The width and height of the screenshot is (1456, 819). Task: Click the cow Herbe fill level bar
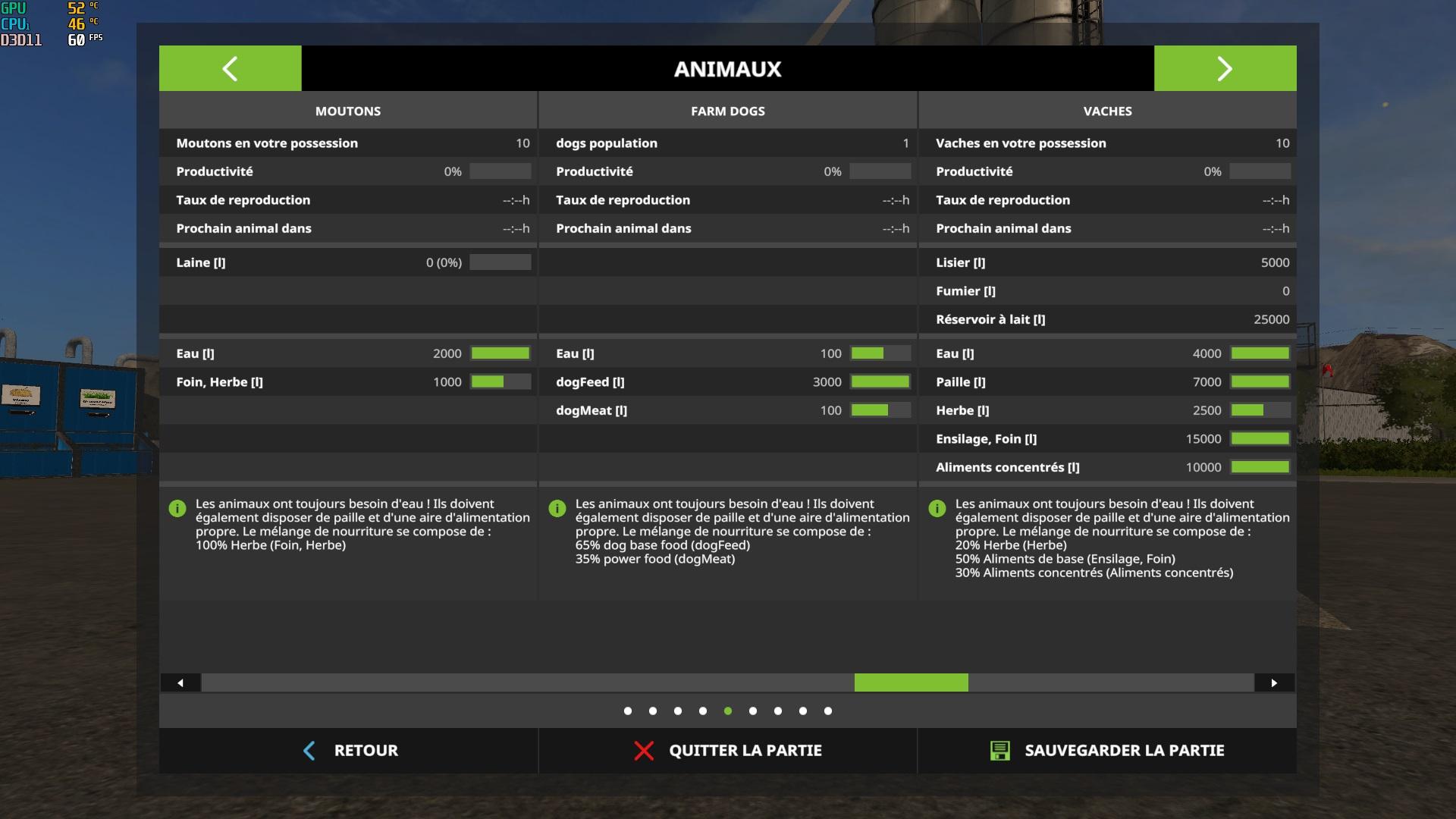coord(1260,410)
